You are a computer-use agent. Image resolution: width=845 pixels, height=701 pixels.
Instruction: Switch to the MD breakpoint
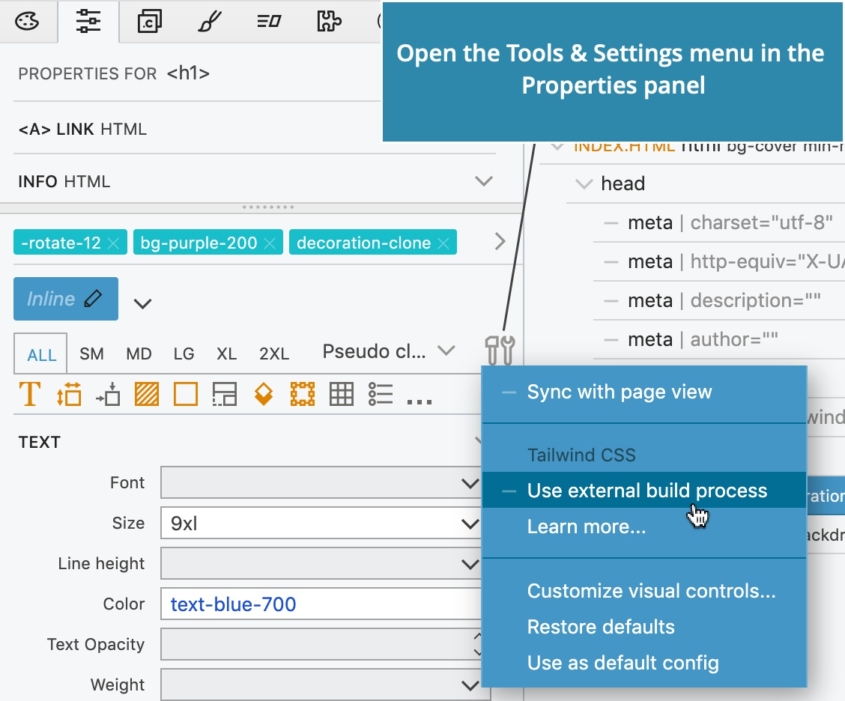139,354
